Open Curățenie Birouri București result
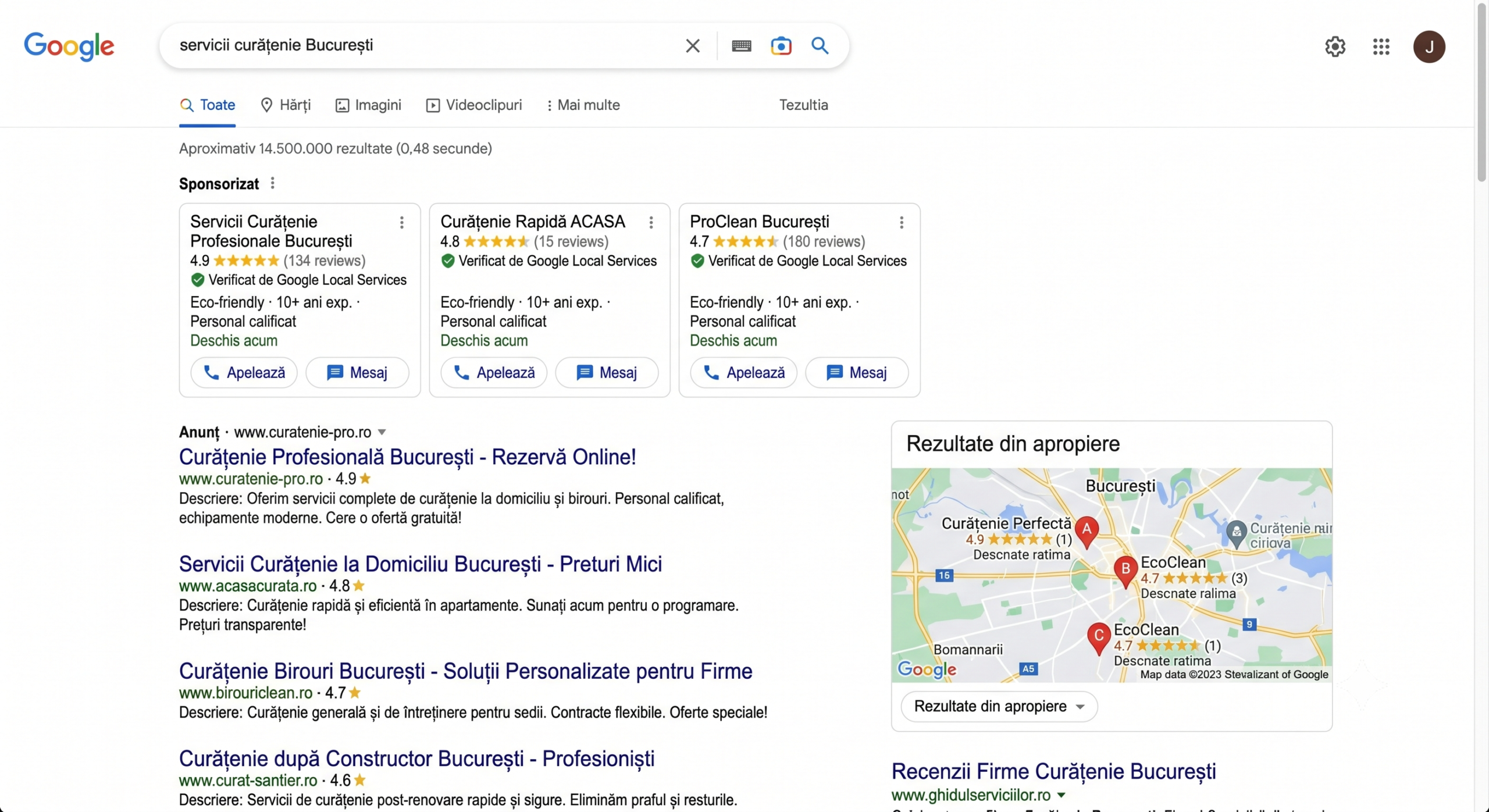The image size is (1489, 812). coord(465,671)
